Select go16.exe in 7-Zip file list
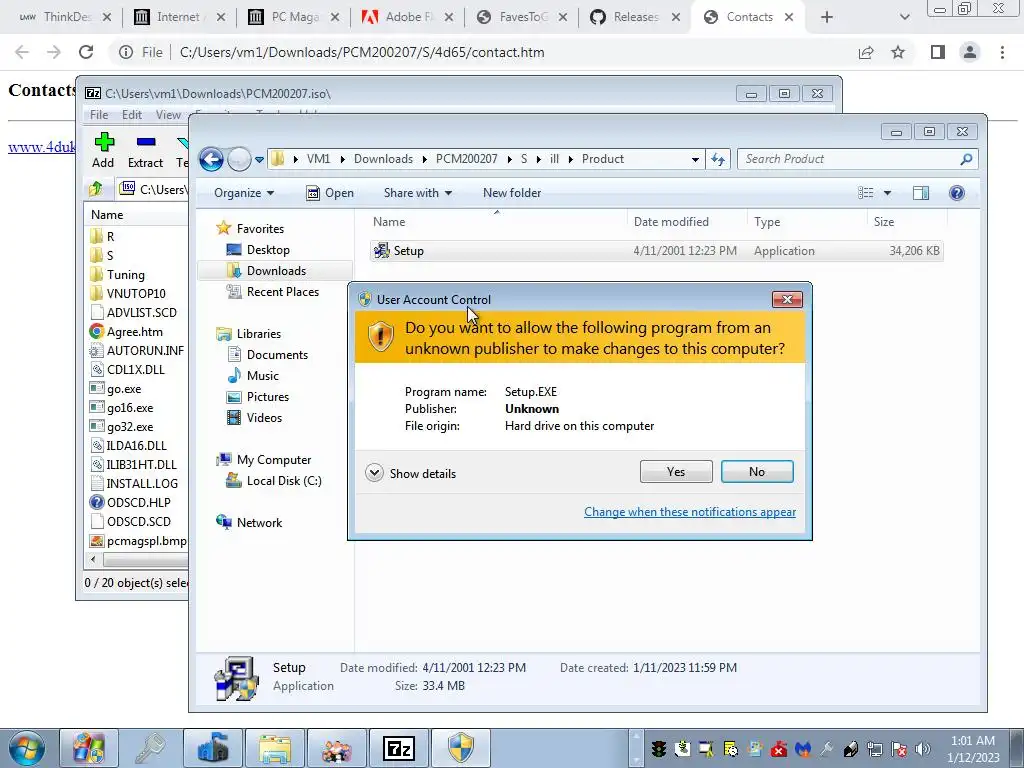The height and width of the screenshot is (768, 1024). tap(121, 408)
